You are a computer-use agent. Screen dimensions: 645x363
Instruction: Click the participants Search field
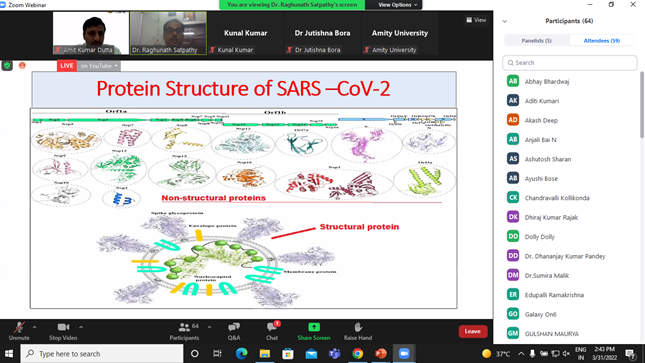point(570,63)
